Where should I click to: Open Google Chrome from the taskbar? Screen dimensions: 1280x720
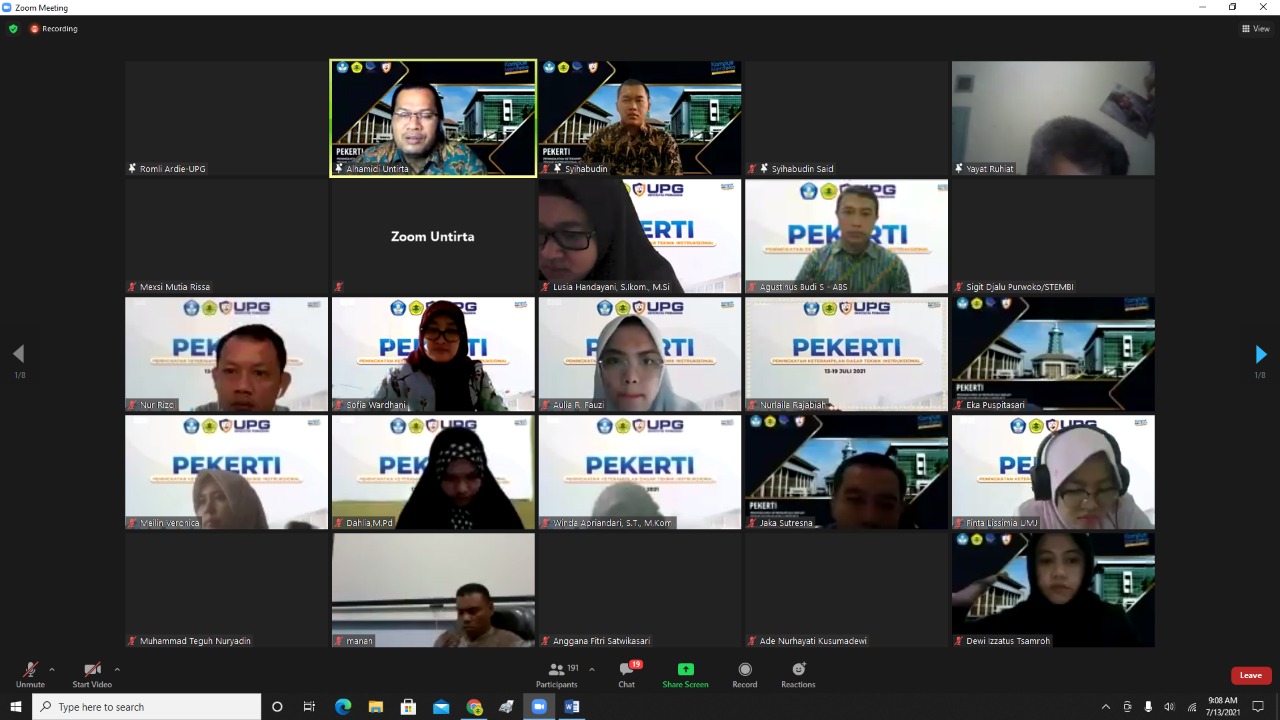474,707
